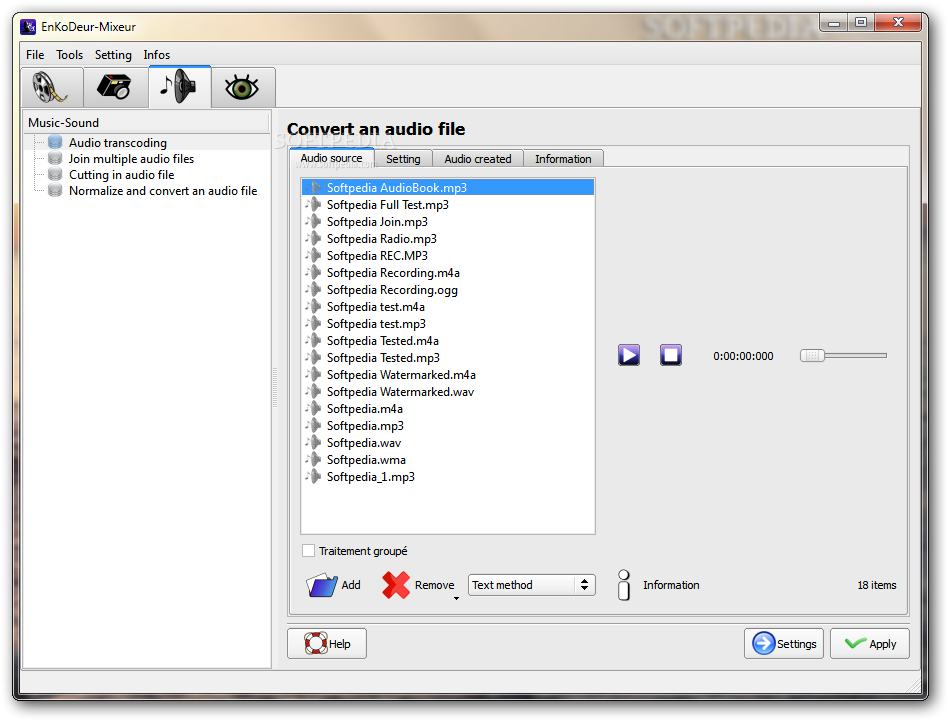Select Softpedia Watermarked.wav in the list

(448, 392)
